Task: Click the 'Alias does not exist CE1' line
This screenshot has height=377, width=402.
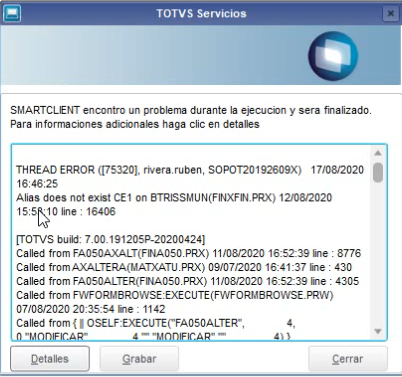Action: point(174,198)
